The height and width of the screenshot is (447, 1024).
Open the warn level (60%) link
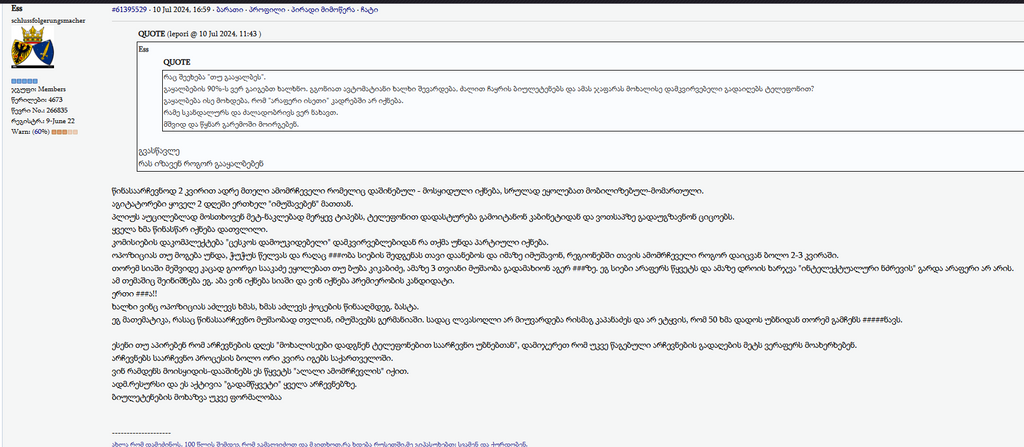pyautogui.click(x=40, y=131)
